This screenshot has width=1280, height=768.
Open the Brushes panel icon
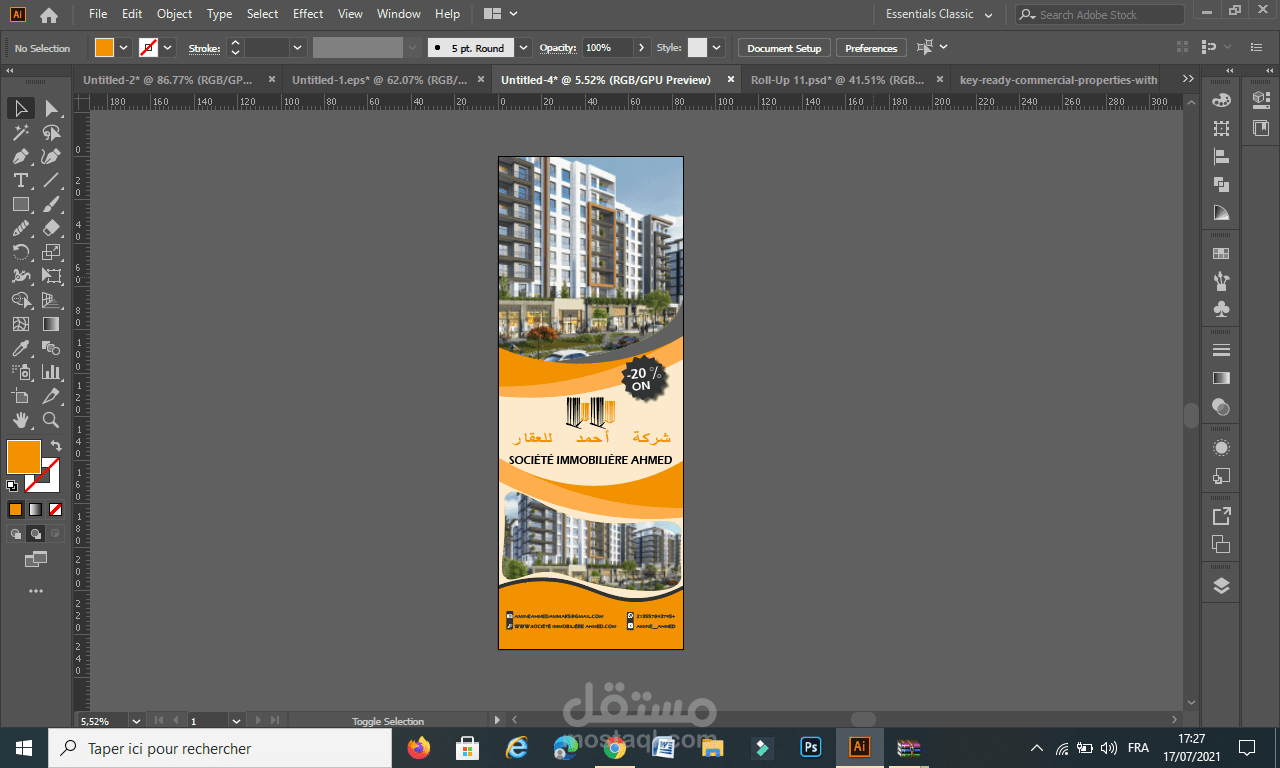click(1221, 281)
